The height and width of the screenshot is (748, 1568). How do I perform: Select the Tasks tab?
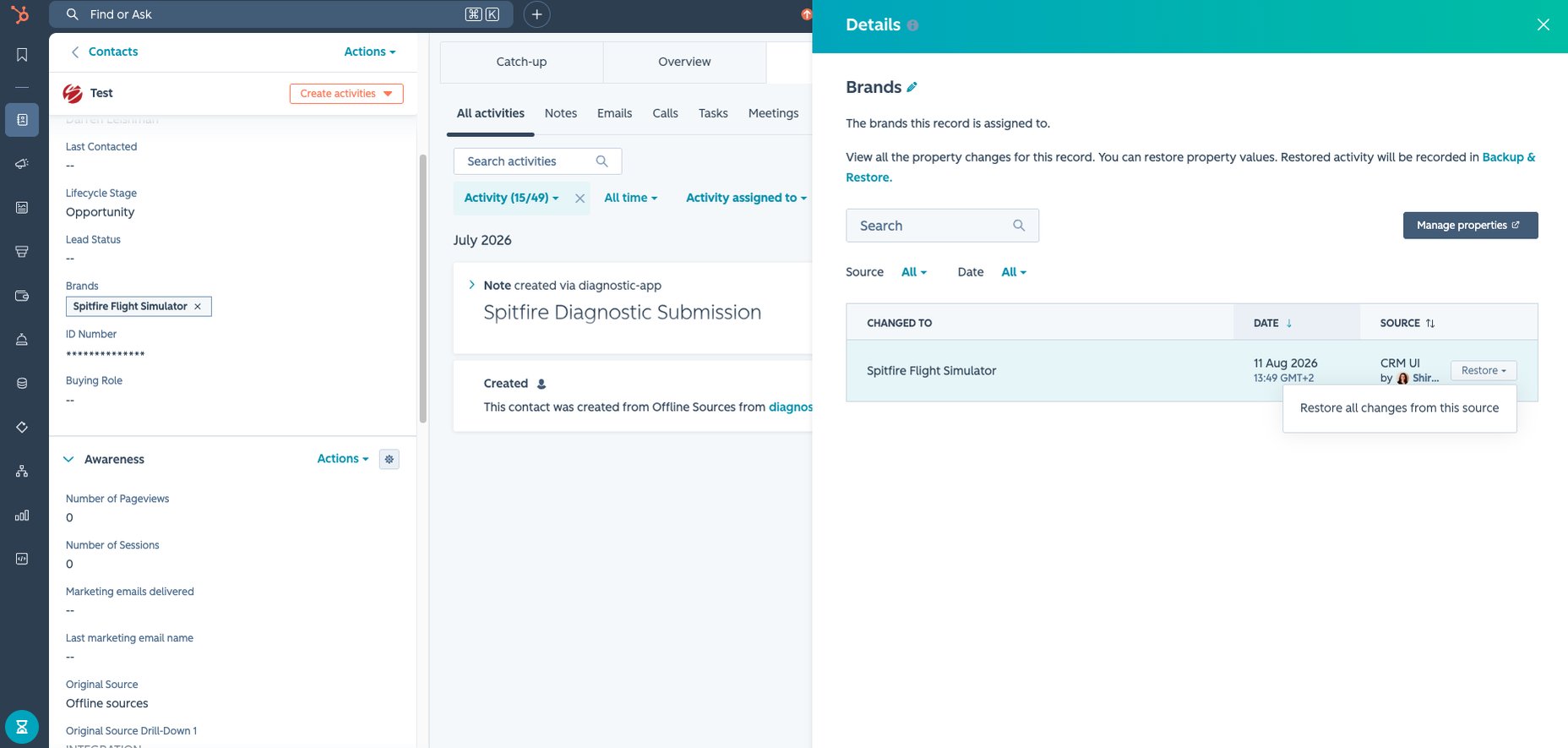click(x=713, y=113)
